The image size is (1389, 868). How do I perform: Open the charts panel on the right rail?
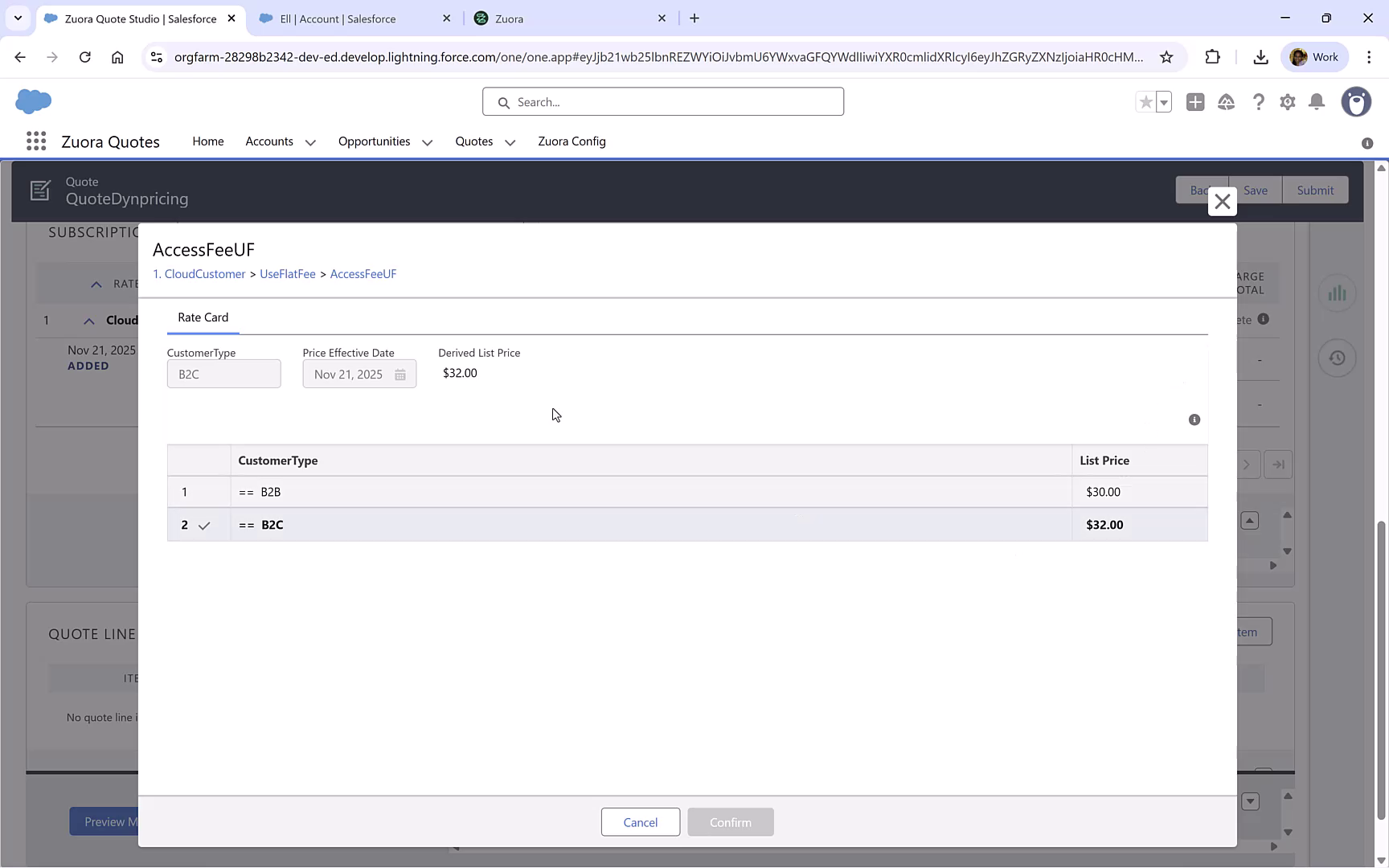coord(1337,293)
